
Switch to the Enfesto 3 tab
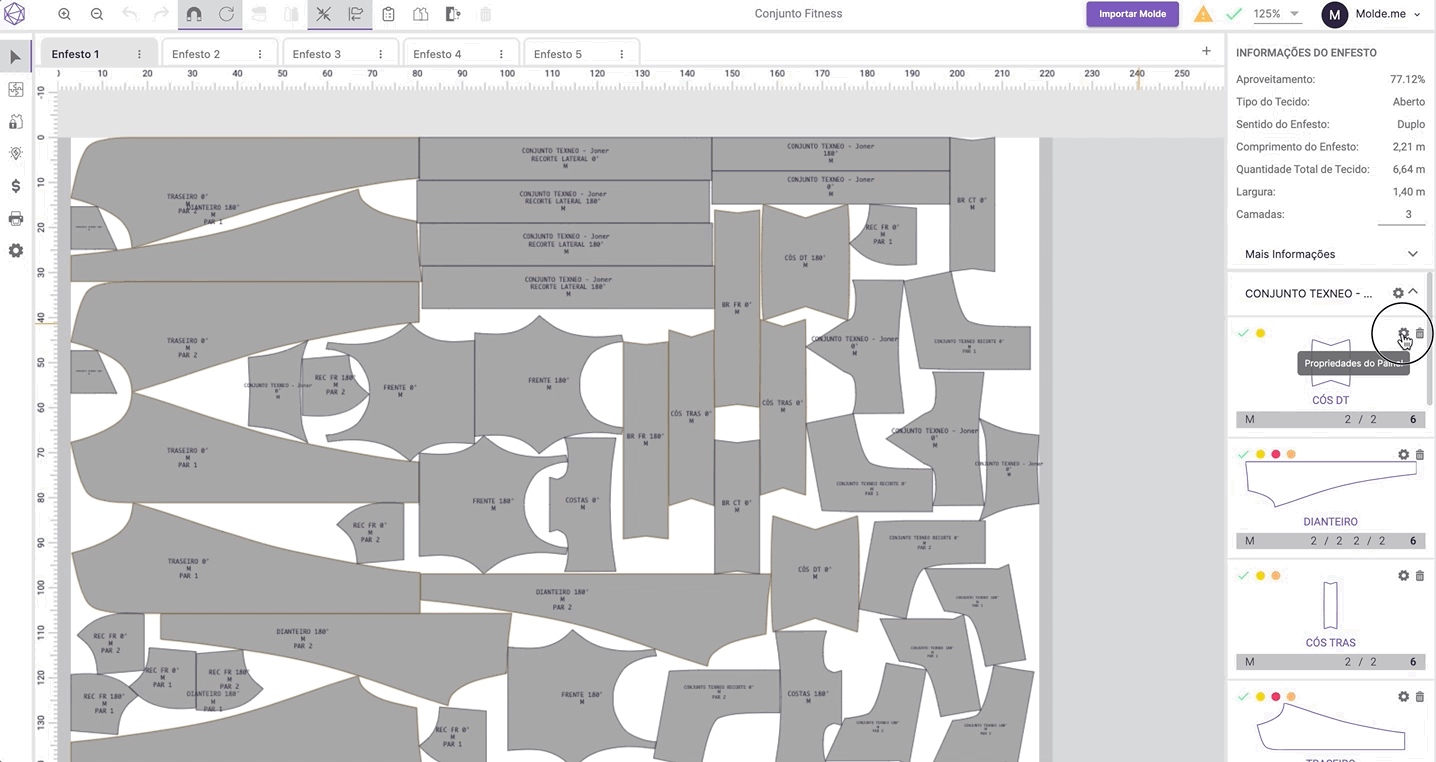[x=317, y=54]
